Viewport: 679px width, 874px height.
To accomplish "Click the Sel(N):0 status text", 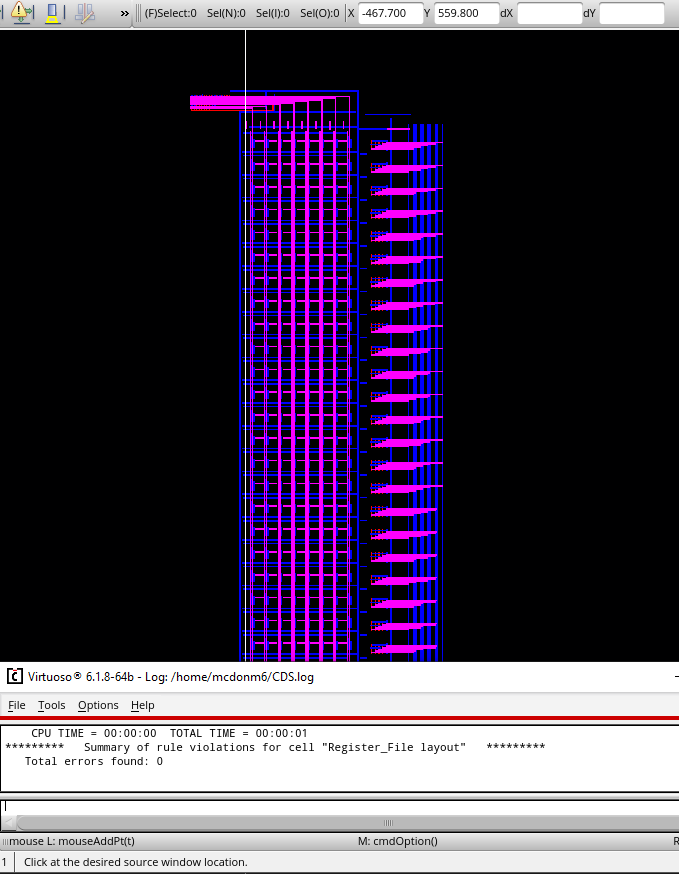I will [x=226, y=13].
